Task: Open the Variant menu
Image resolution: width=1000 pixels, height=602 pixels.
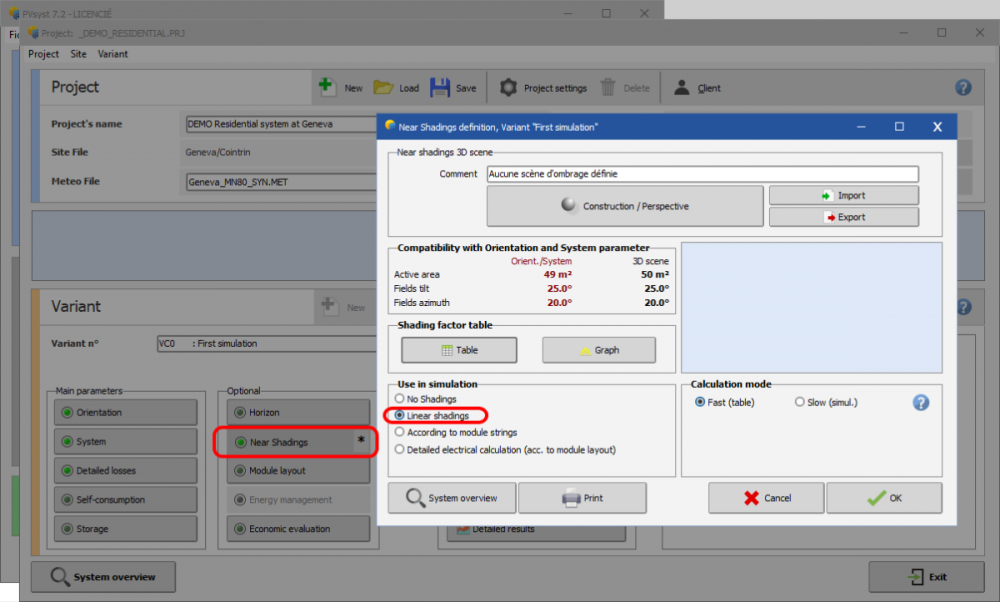Action: pos(112,54)
